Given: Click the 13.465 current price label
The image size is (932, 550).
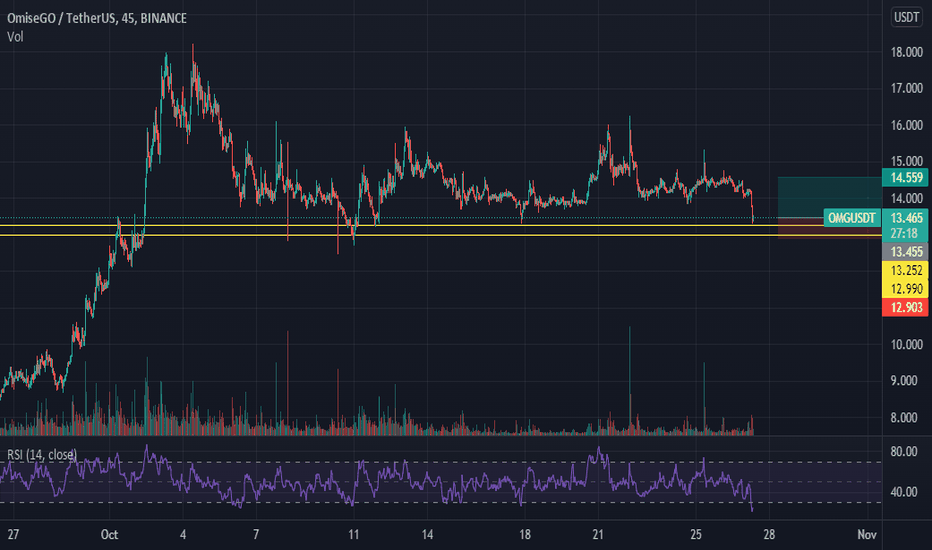Looking at the screenshot, I should (x=905, y=218).
